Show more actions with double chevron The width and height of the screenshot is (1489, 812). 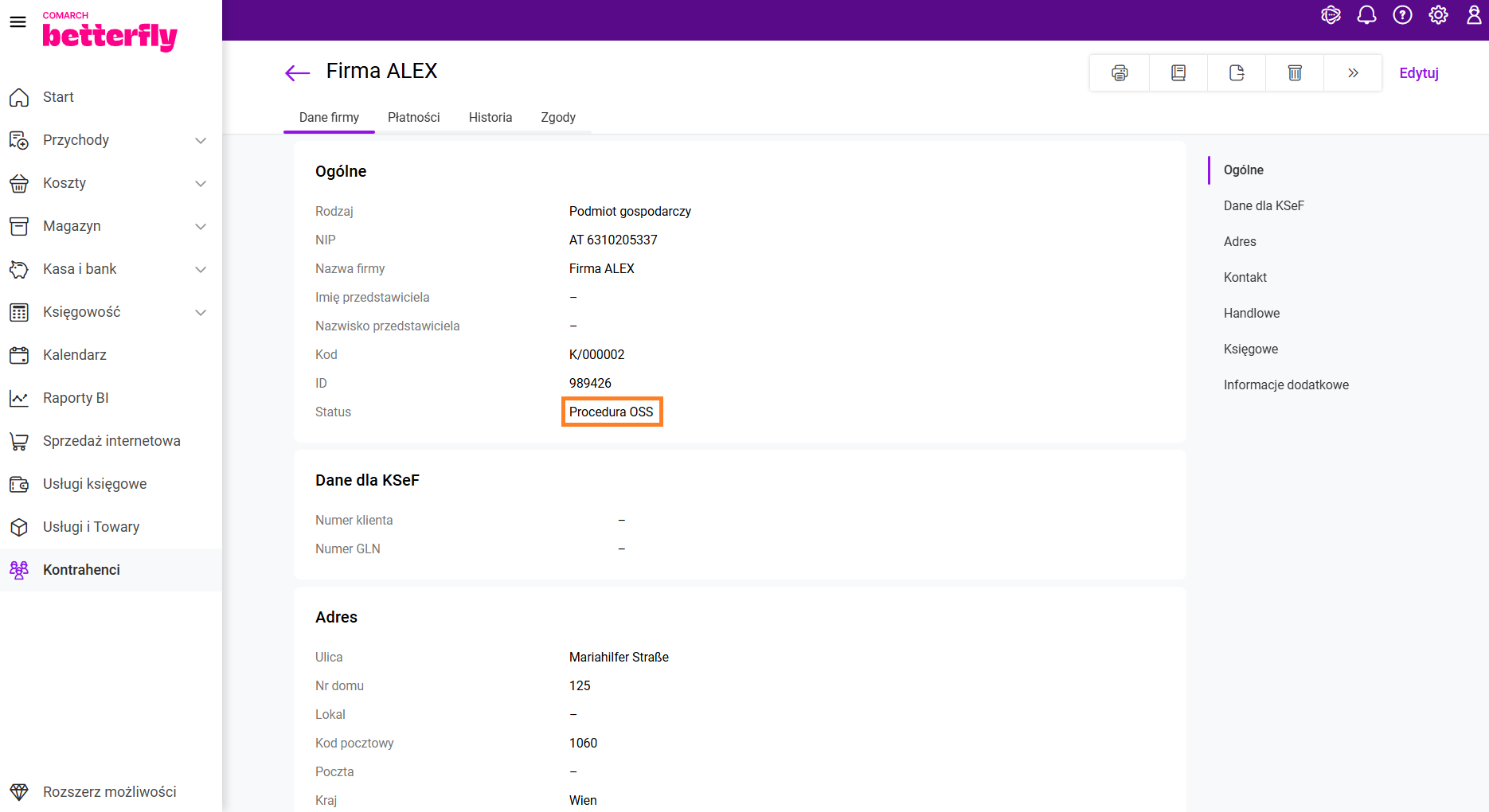[1353, 73]
